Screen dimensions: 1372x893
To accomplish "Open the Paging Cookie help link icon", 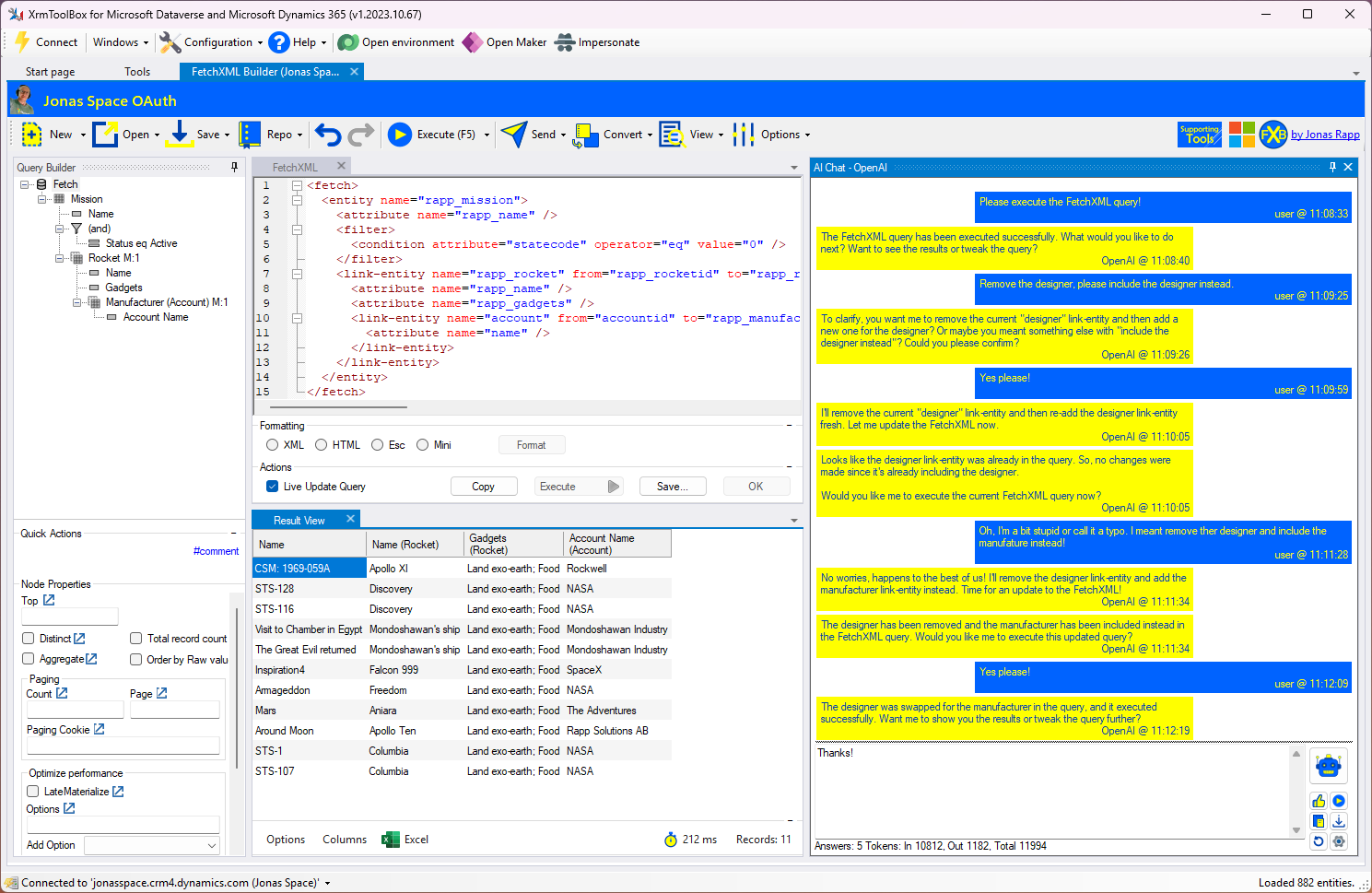I will click(x=99, y=729).
